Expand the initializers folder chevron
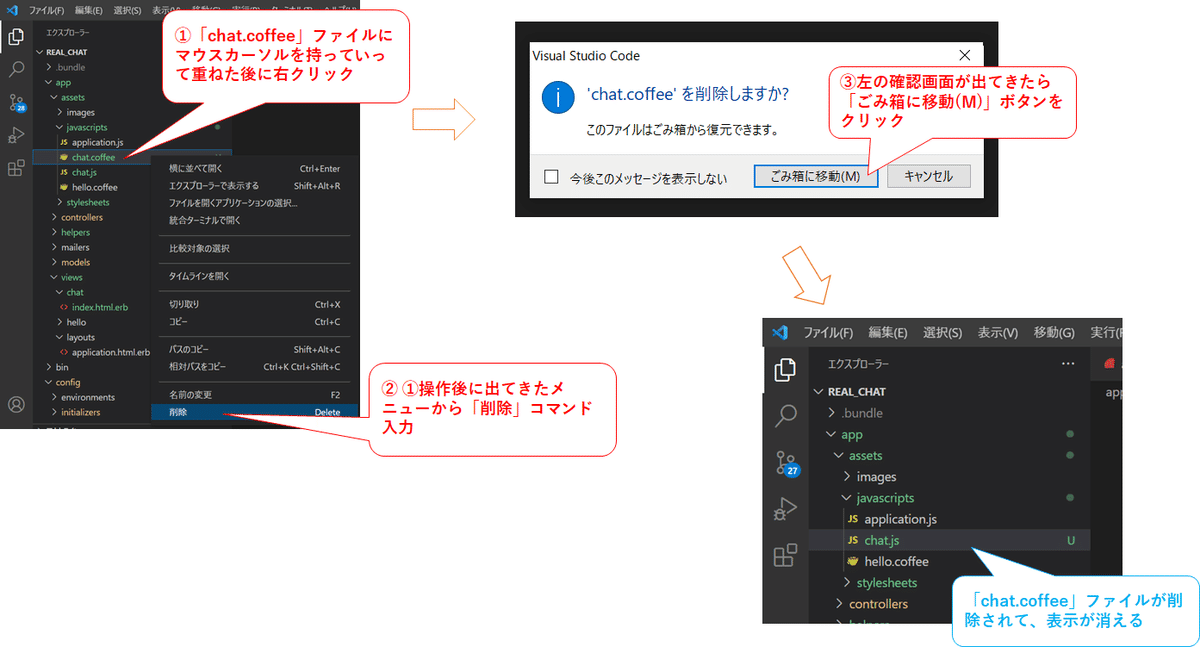The image size is (1200, 647). pos(55,412)
